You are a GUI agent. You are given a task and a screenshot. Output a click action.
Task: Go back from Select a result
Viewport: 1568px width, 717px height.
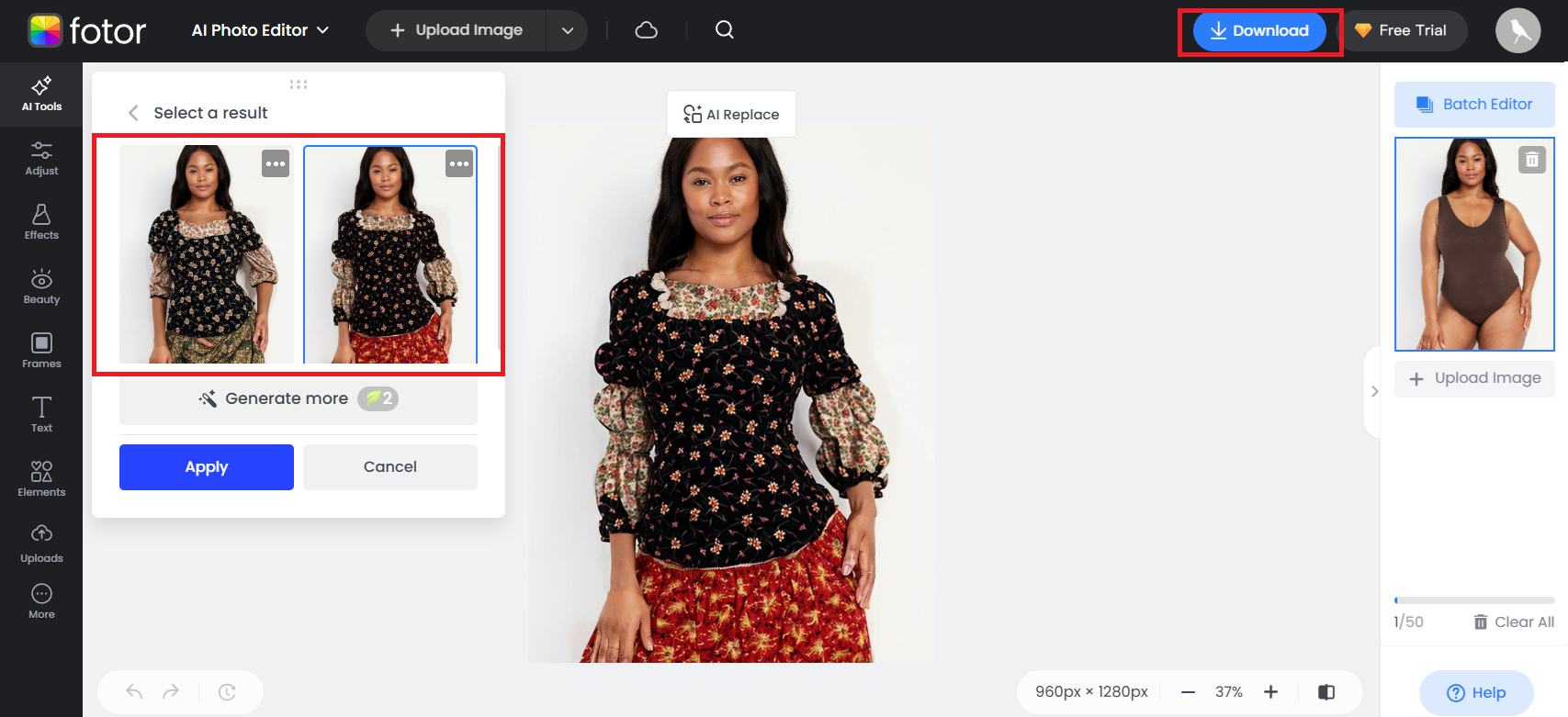(133, 113)
